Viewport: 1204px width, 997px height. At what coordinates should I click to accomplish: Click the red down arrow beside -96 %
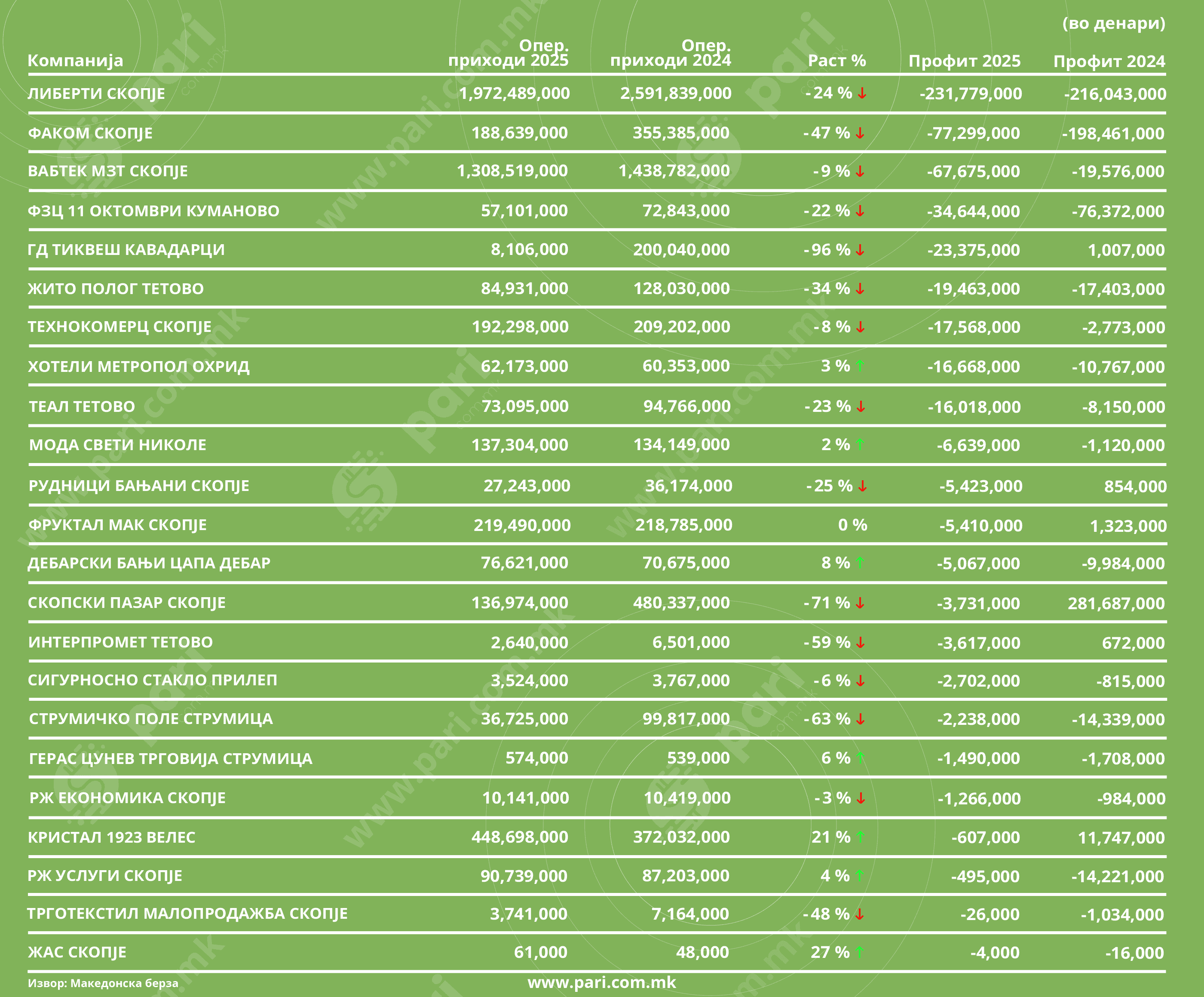pyautogui.click(x=860, y=250)
